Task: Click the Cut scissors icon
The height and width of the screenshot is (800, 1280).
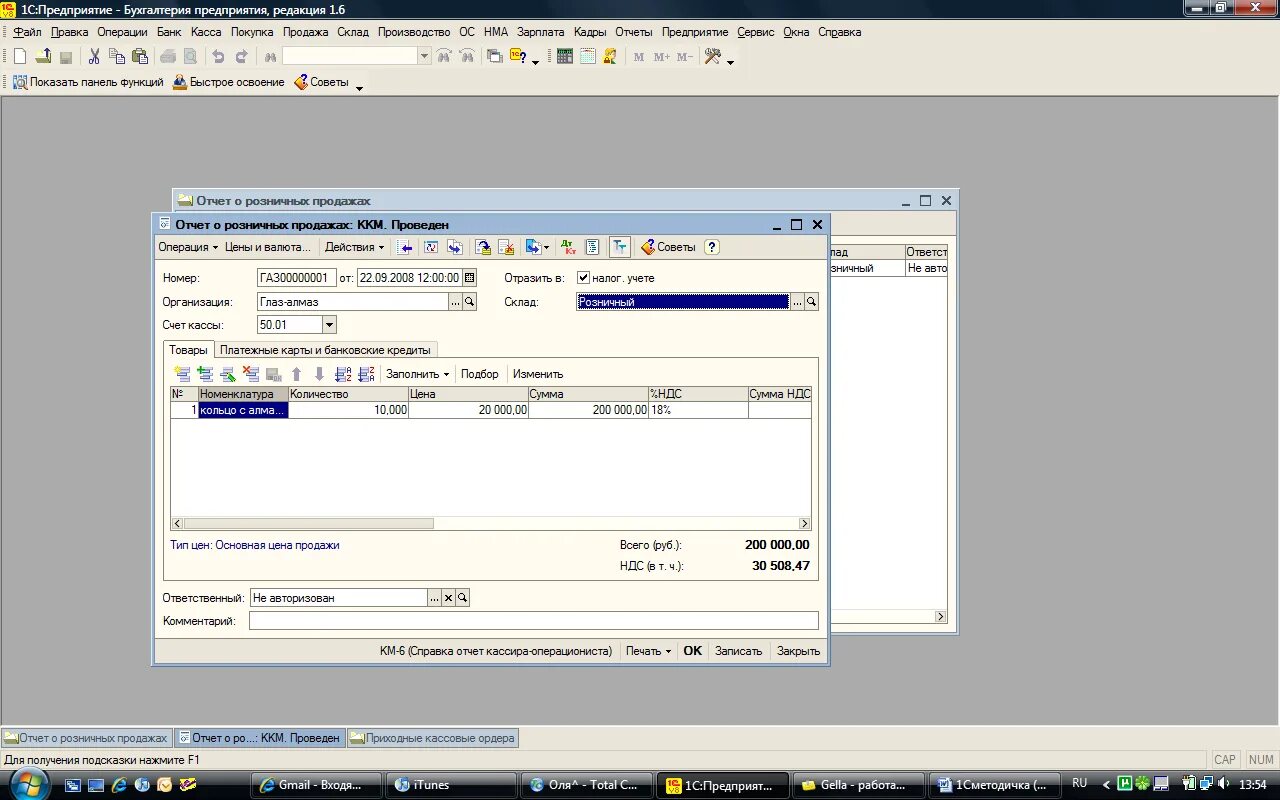Action: 94,57
